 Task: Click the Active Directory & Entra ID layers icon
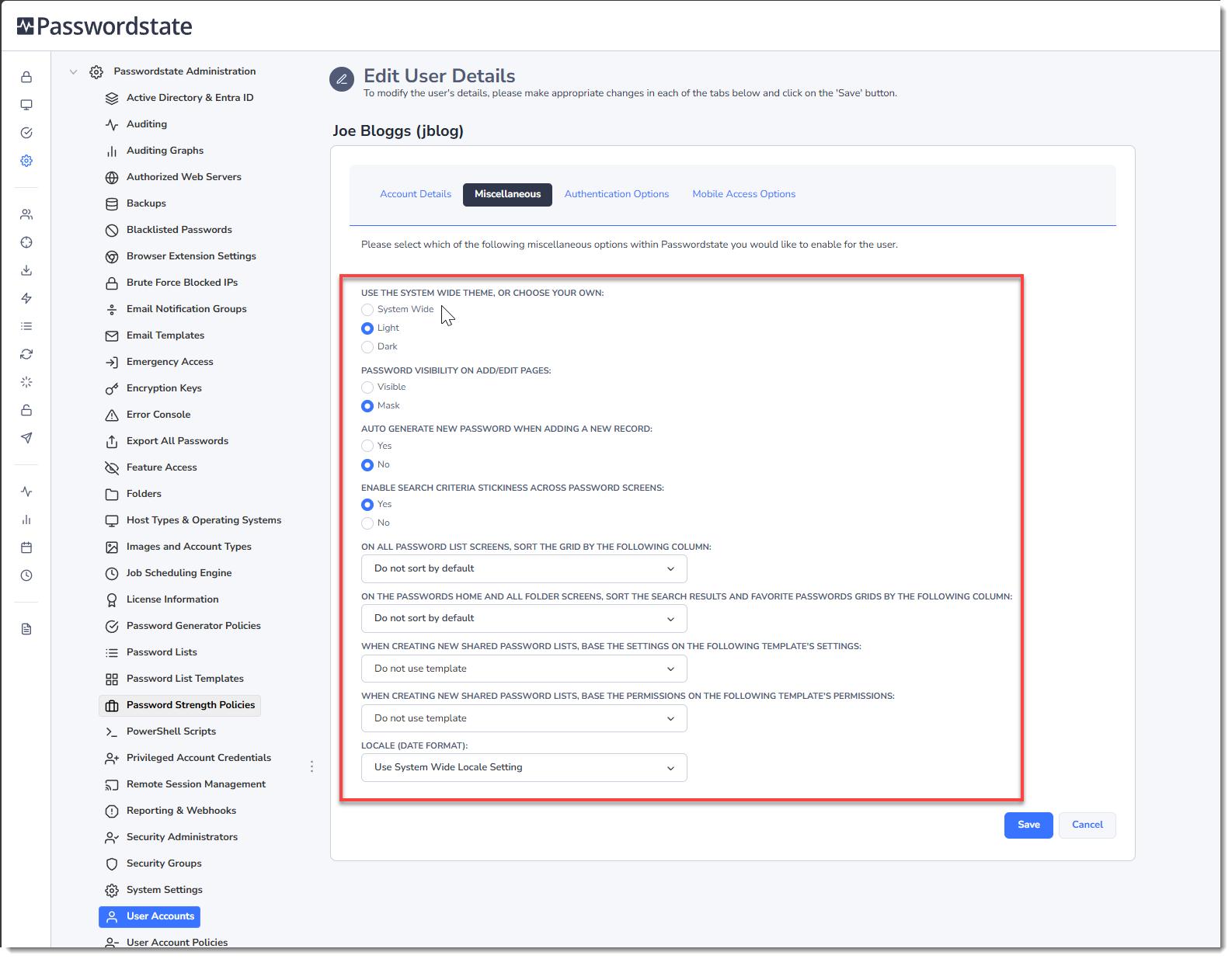112,99
